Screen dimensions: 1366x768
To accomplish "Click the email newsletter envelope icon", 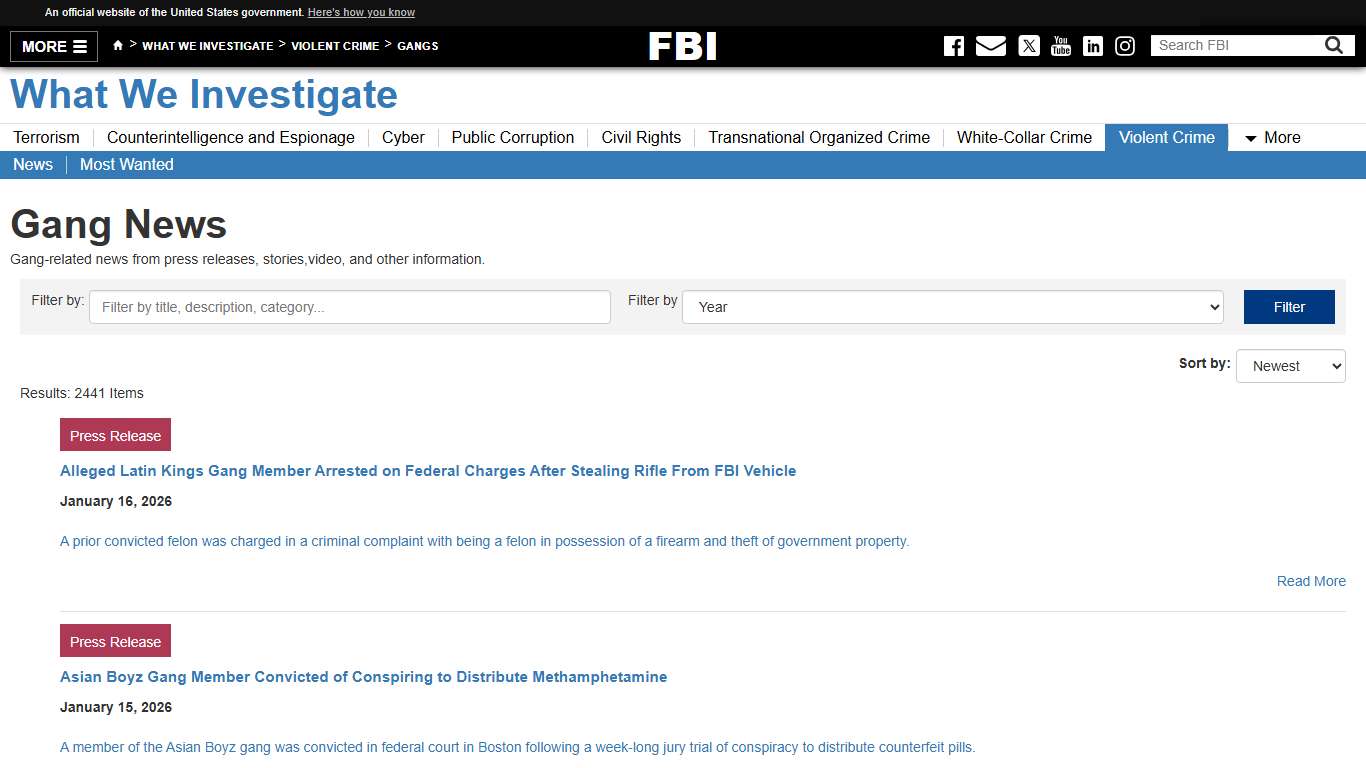I will point(990,45).
